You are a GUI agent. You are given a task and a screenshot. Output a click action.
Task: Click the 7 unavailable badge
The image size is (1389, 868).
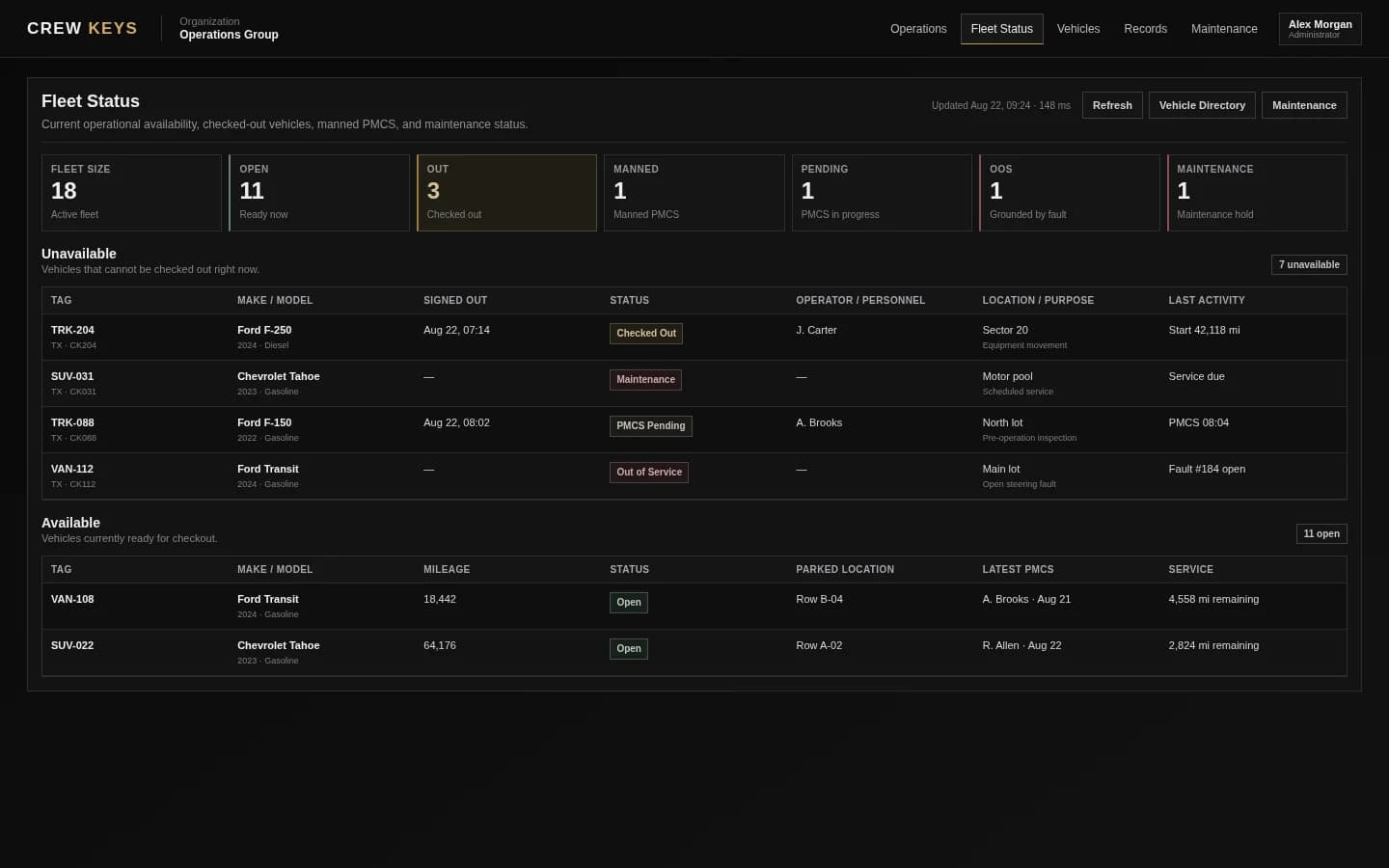(x=1309, y=264)
